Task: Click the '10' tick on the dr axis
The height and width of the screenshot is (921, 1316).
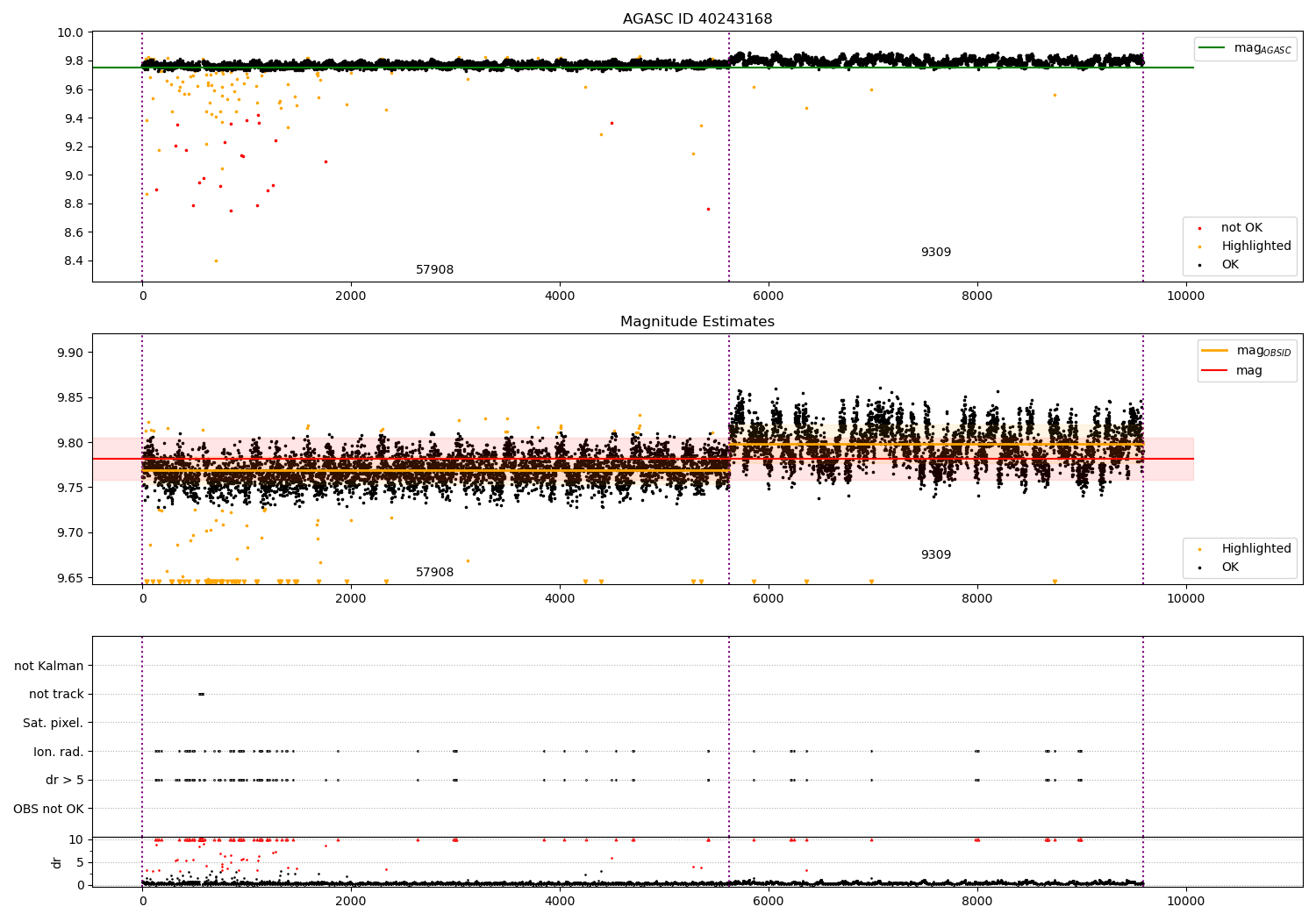Action: point(76,839)
